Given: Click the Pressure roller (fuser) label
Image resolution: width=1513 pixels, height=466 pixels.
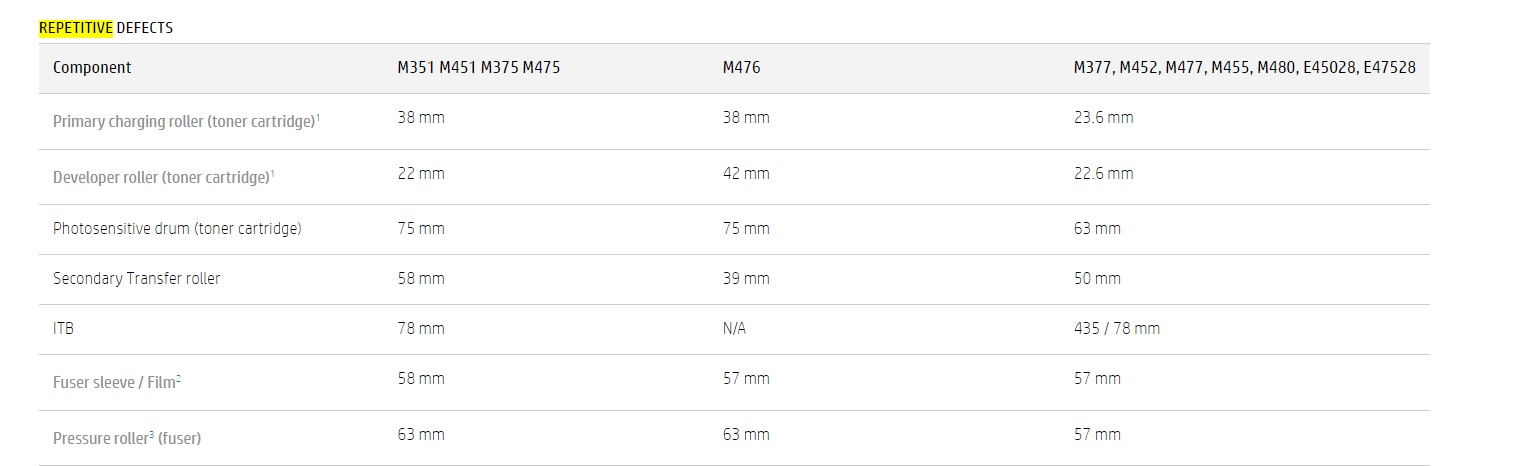Looking at the screenshot, I should [x=134, y=438].
